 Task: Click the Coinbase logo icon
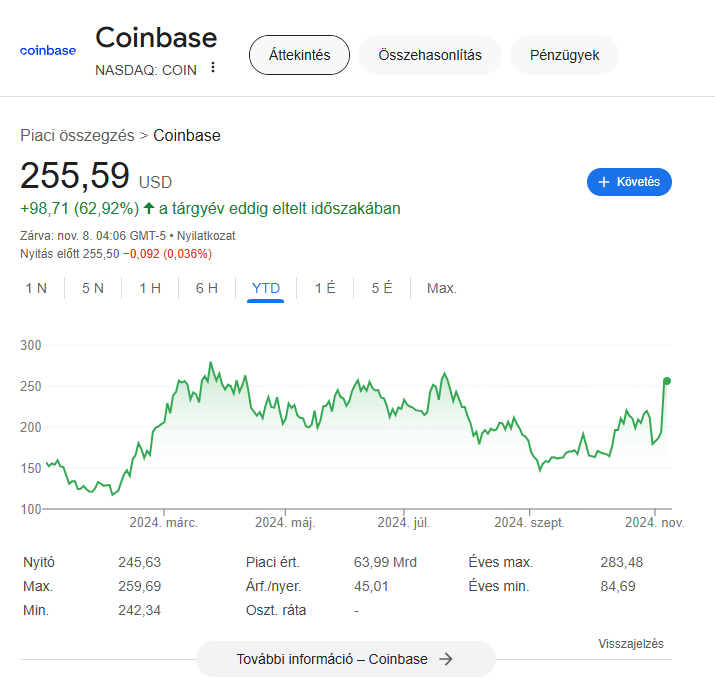(x=48, y=51)
